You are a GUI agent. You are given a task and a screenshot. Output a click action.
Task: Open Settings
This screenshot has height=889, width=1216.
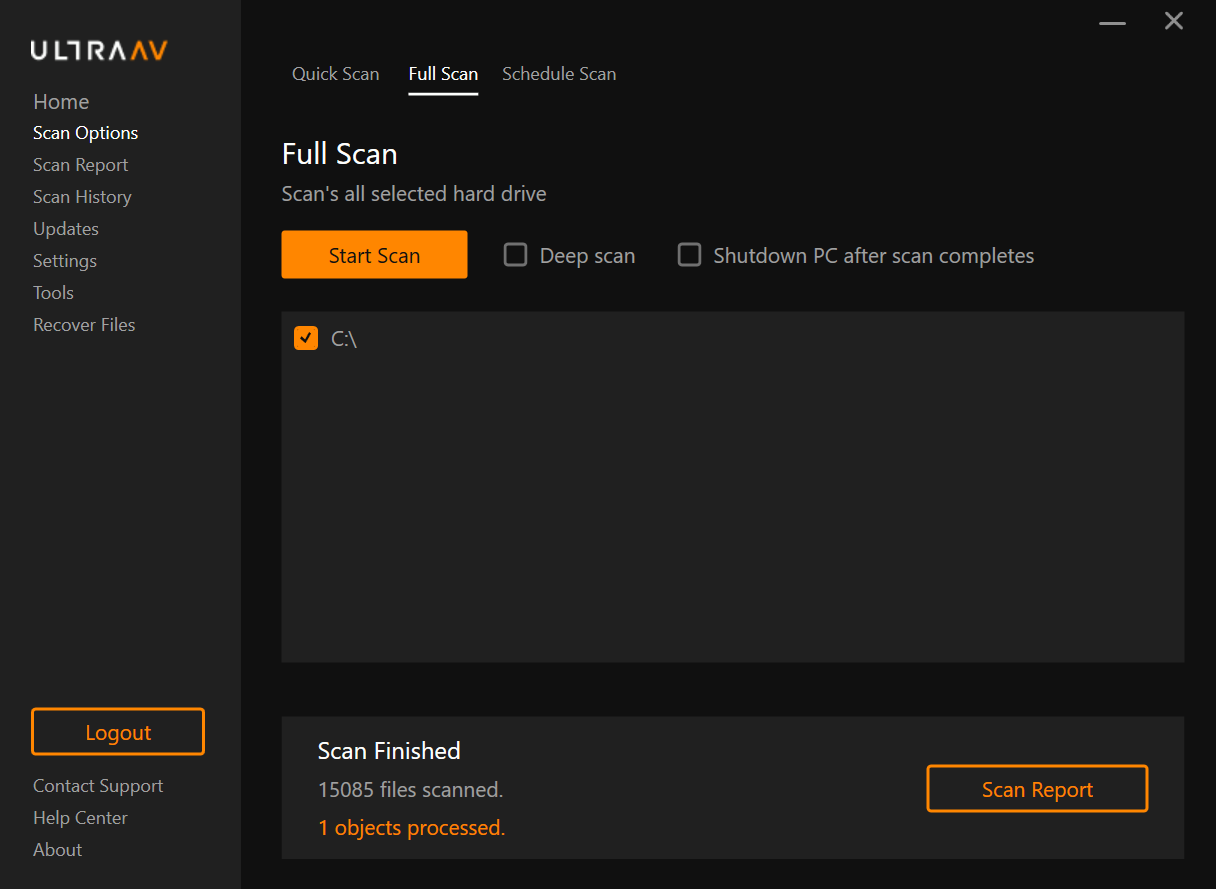[64, 260]
